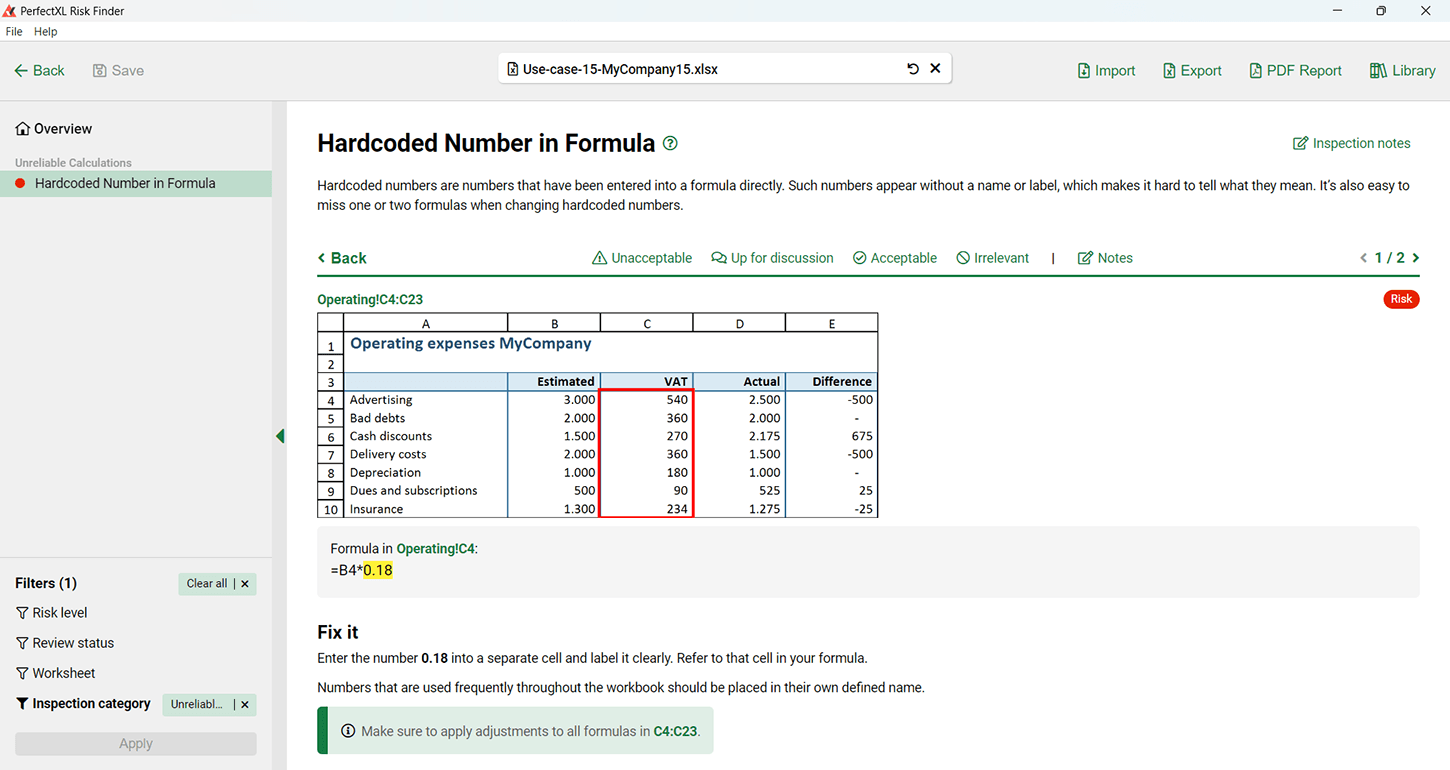Go to next issue using the right pagination arrow
The width and height of the screenshot is (1450, 770).
[1416, 258]
